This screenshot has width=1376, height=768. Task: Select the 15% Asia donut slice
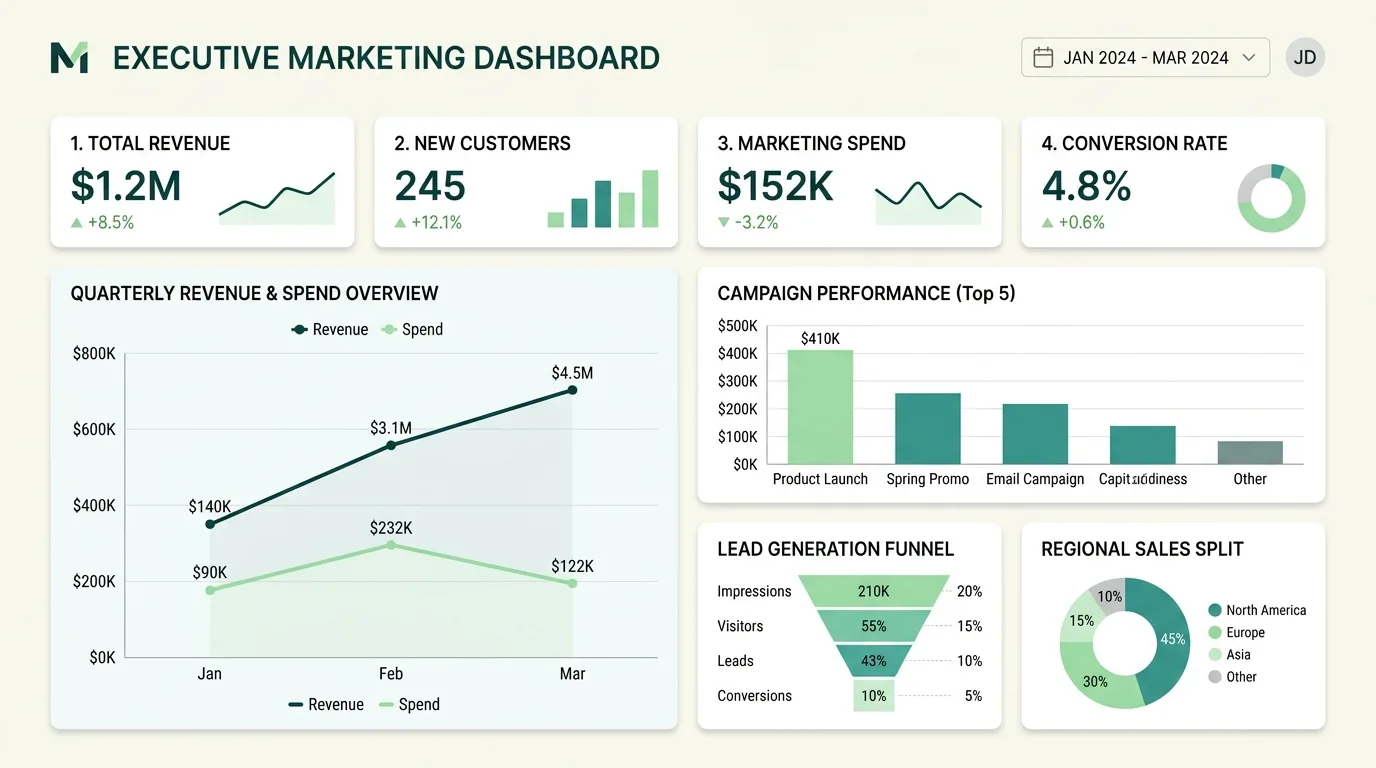1079,619
